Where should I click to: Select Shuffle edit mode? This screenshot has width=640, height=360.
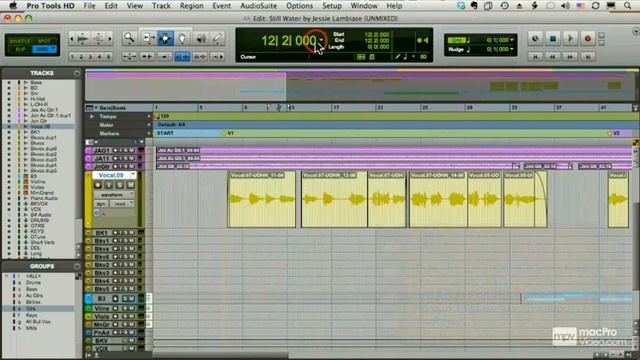click(19, 41)
